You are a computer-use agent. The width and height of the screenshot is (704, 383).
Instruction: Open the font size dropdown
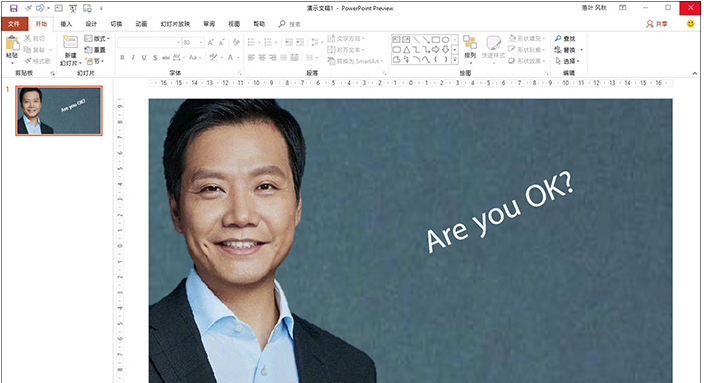(201, 43)
